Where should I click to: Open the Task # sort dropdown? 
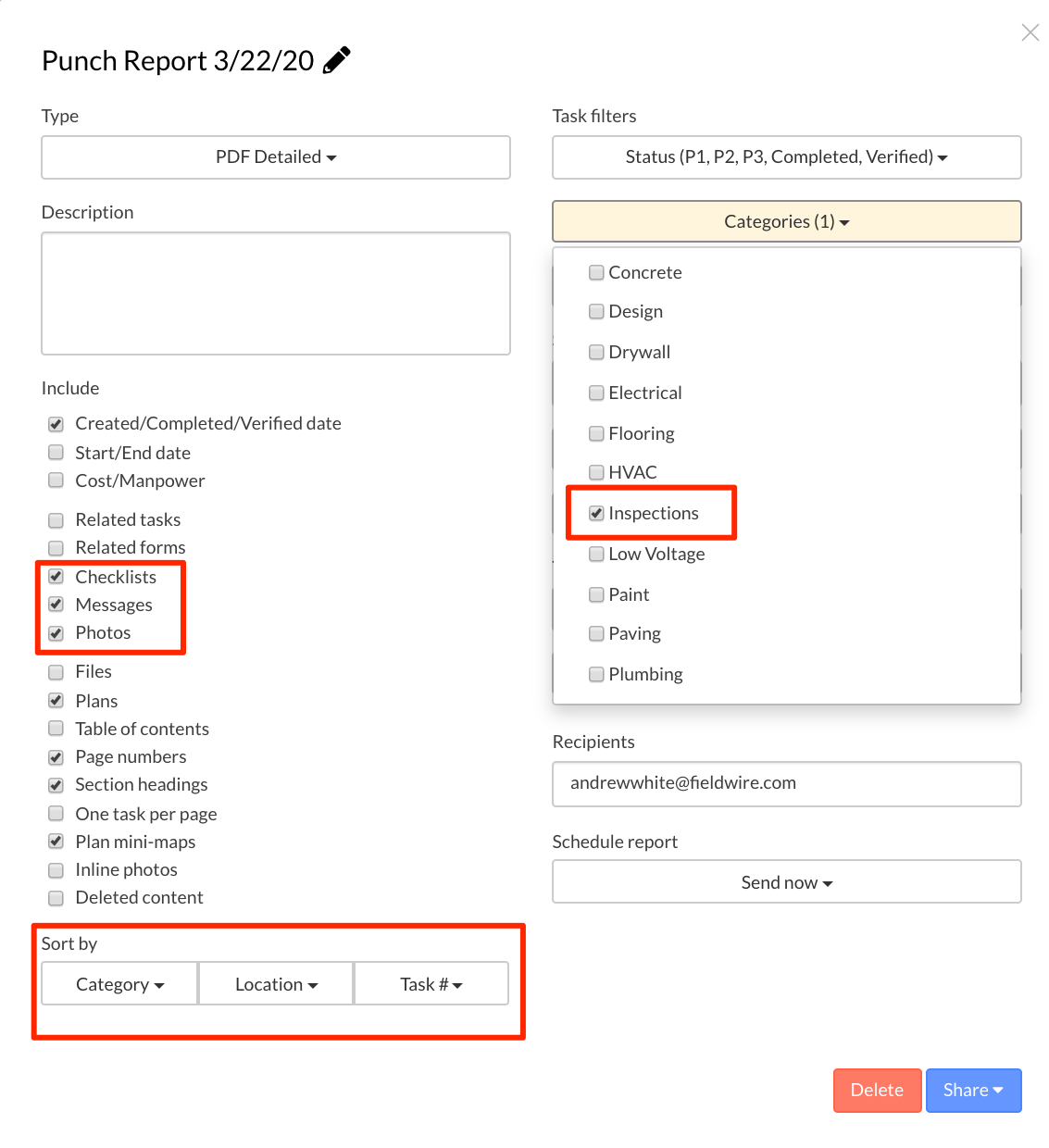[431, 983]
